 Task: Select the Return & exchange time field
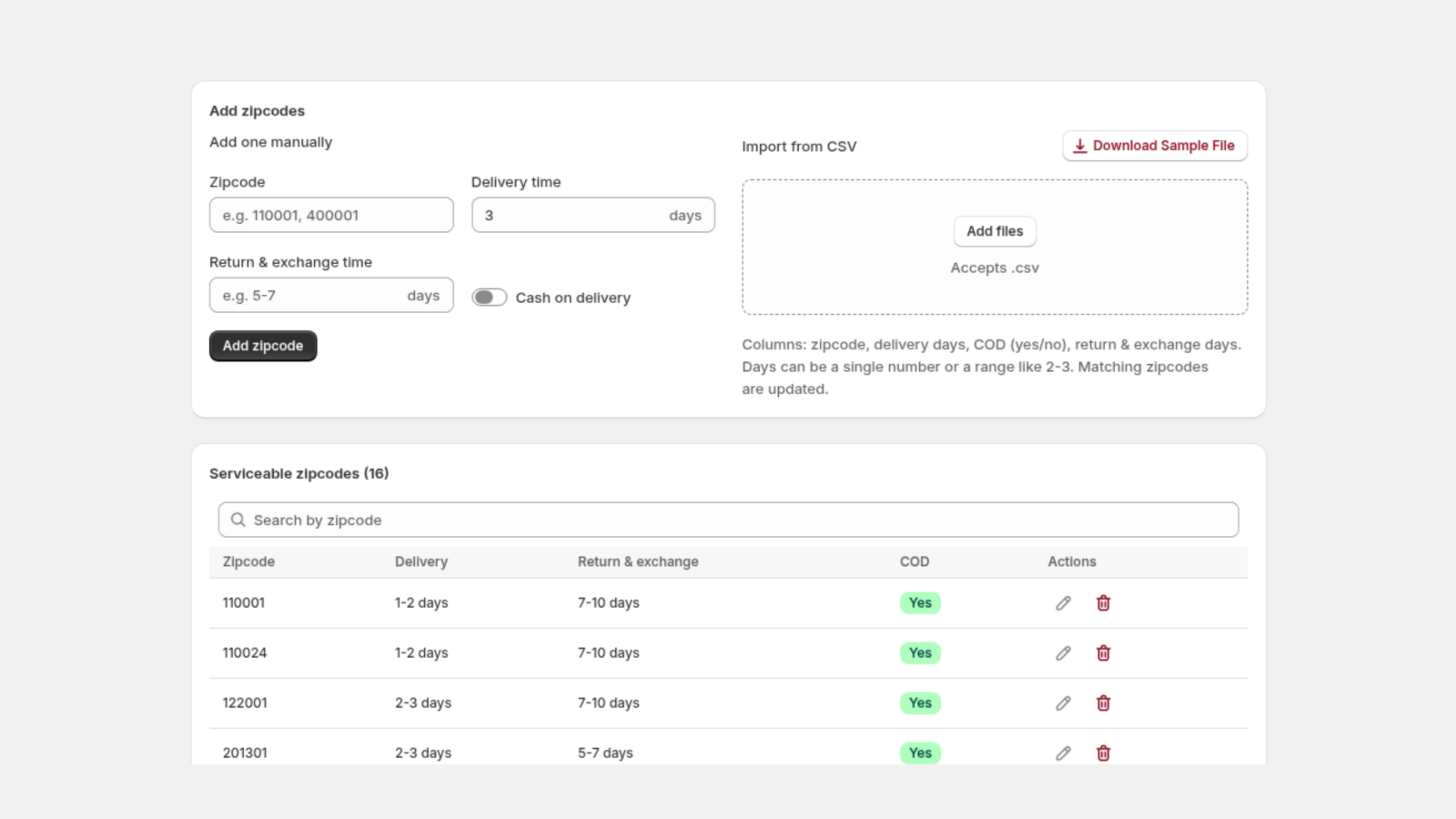coord(331,296)
